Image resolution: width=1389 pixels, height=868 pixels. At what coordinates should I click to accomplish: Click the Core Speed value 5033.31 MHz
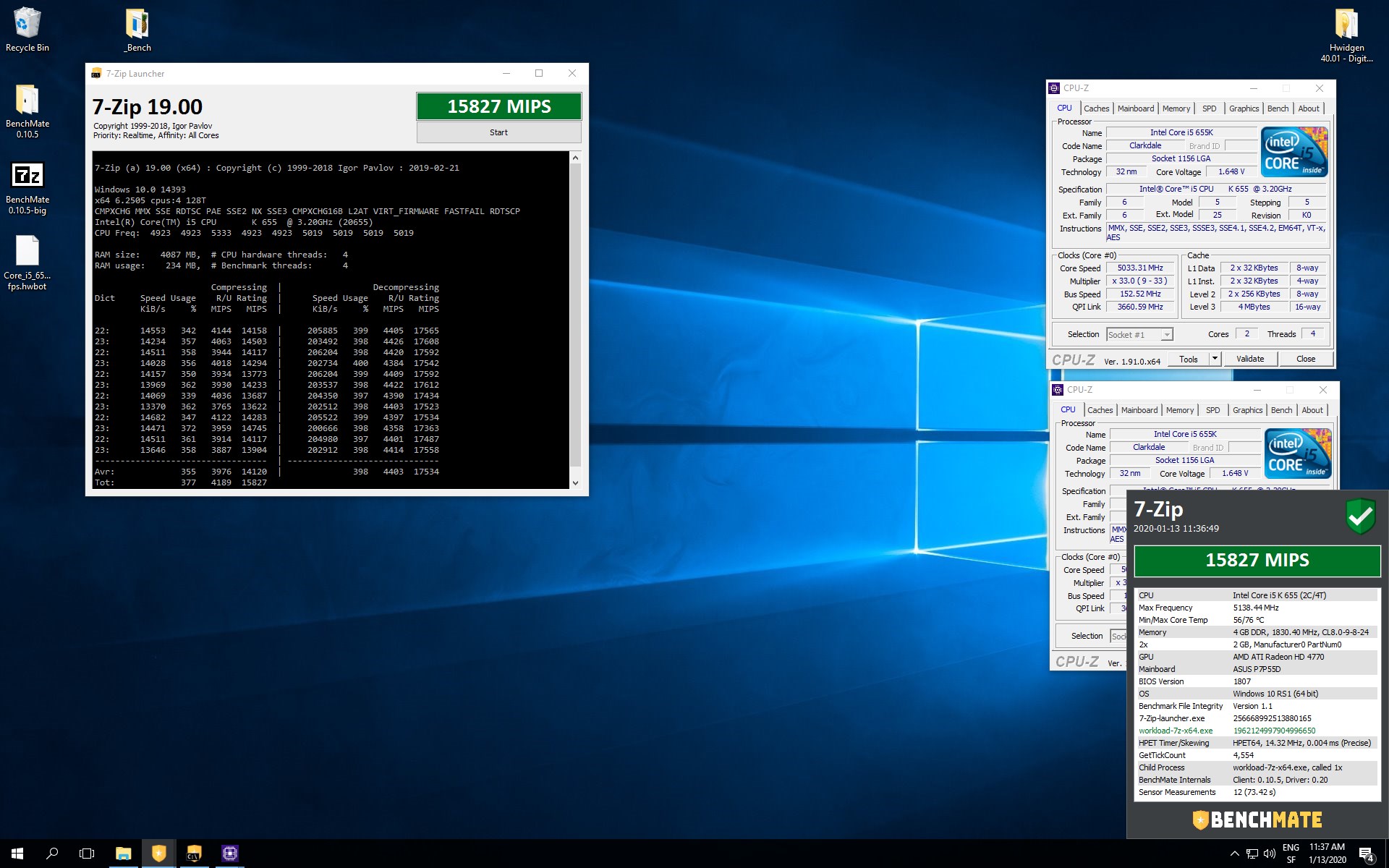point(1140,268)
